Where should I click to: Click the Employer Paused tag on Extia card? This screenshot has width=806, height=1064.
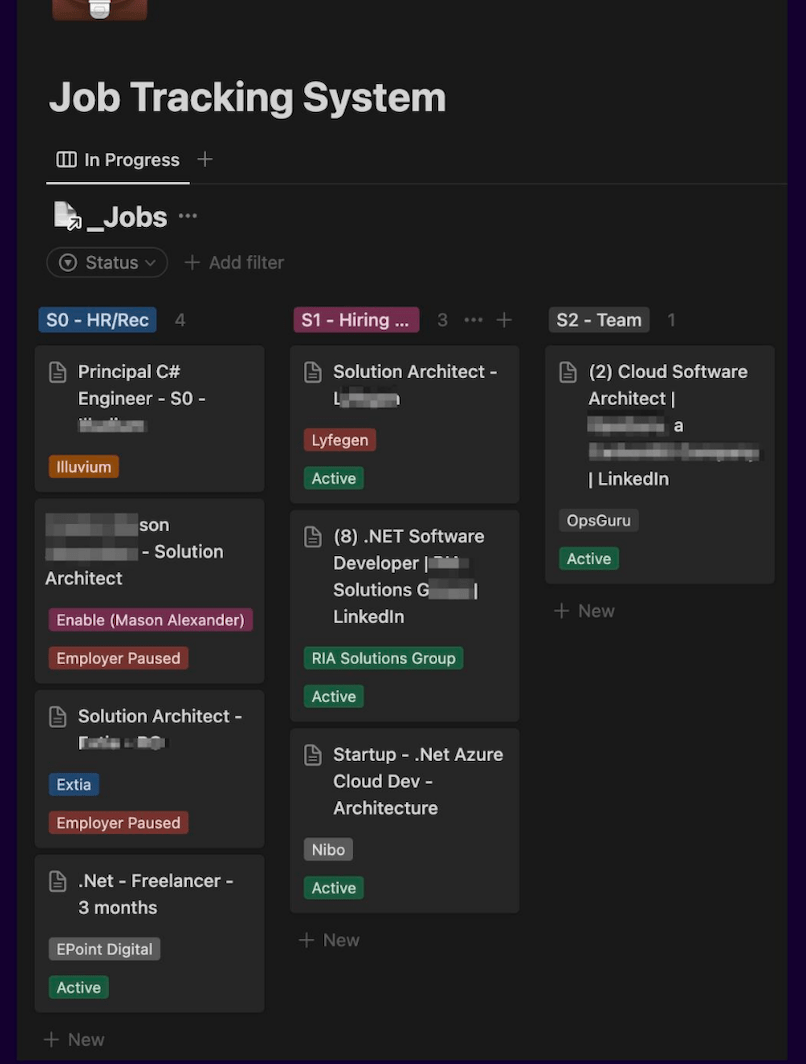pyautogui.click(x=118, y=823)
